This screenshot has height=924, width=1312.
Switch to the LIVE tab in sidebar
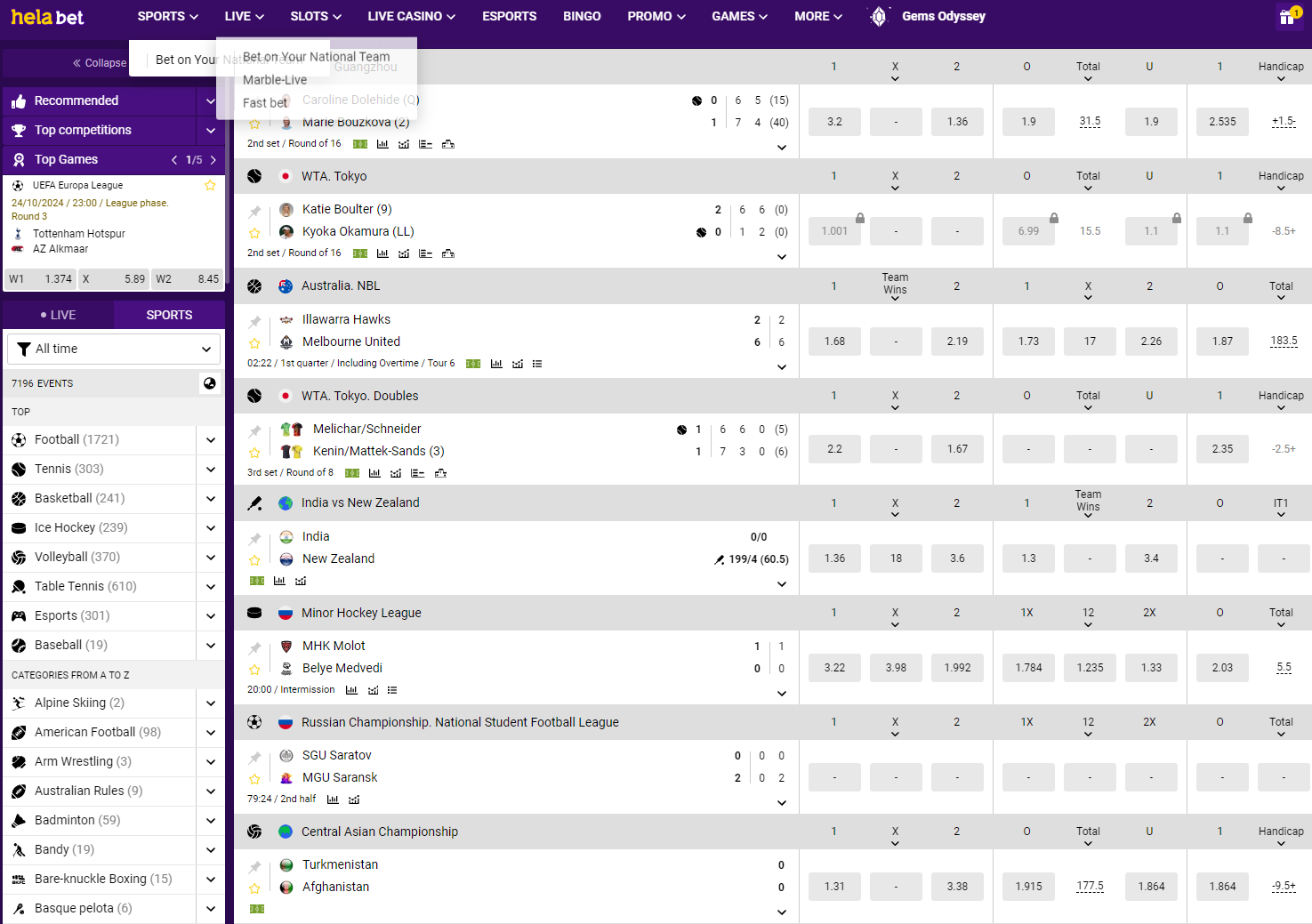(x=58, y=315)
